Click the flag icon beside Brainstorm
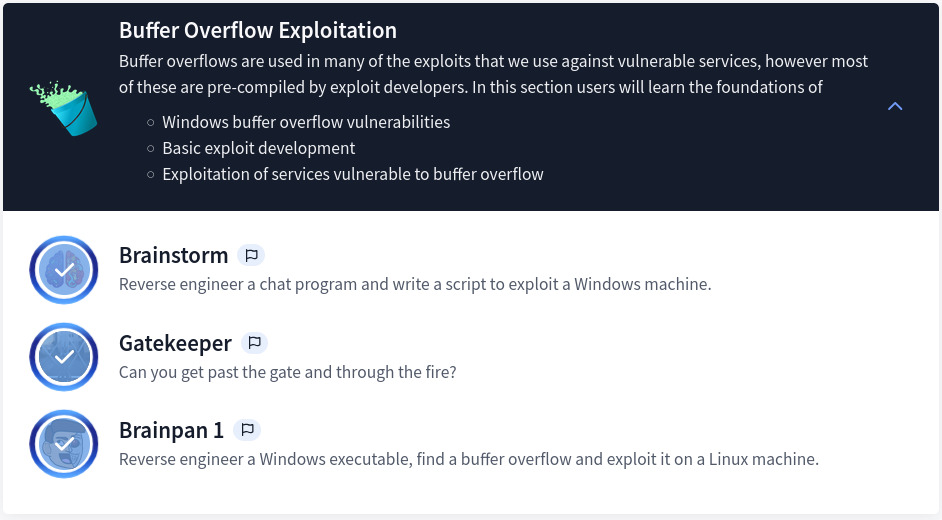942x520 pixels. [251, 255]
